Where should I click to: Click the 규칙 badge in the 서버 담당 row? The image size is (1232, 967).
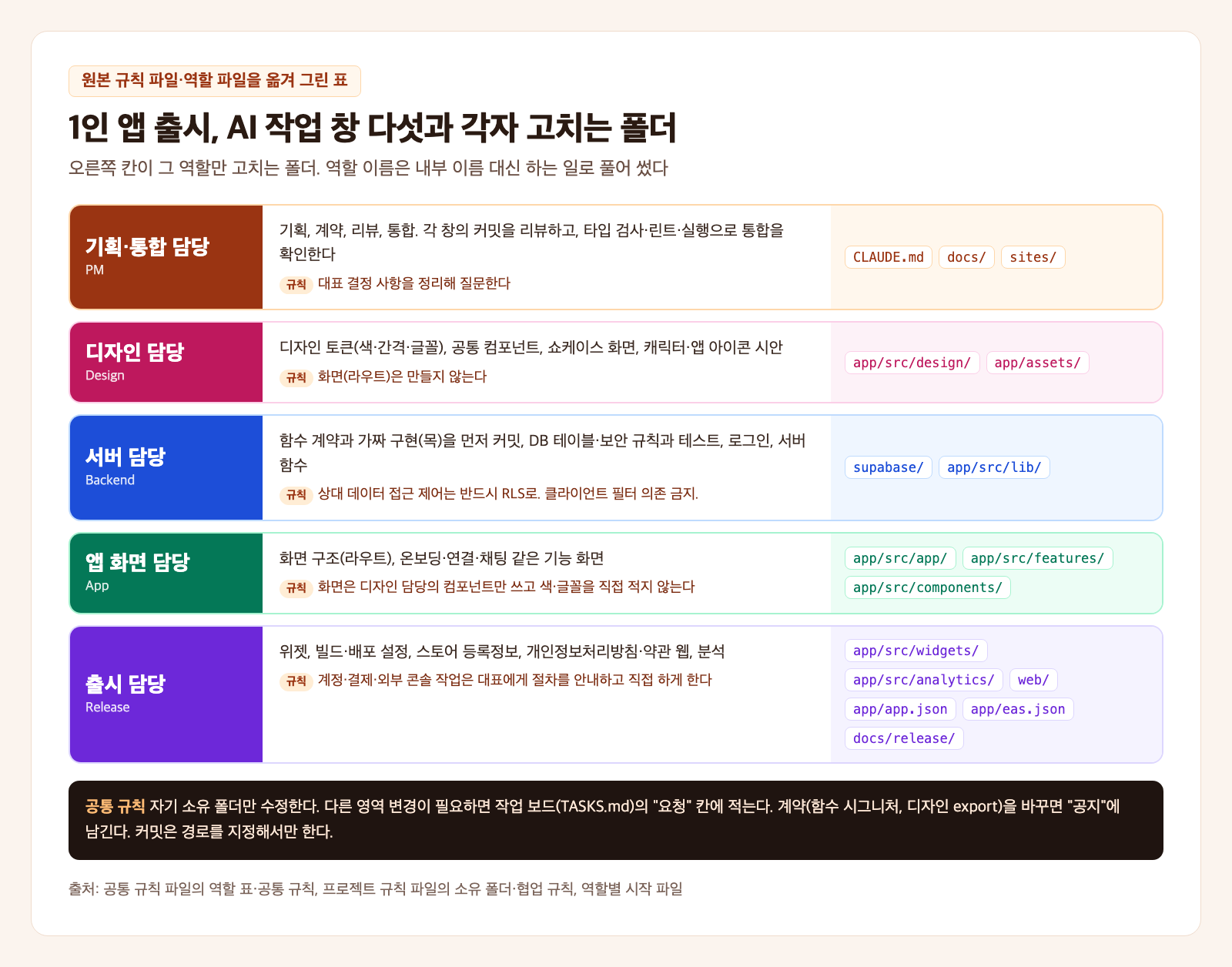pyautogui.click(x=296, y=494)
